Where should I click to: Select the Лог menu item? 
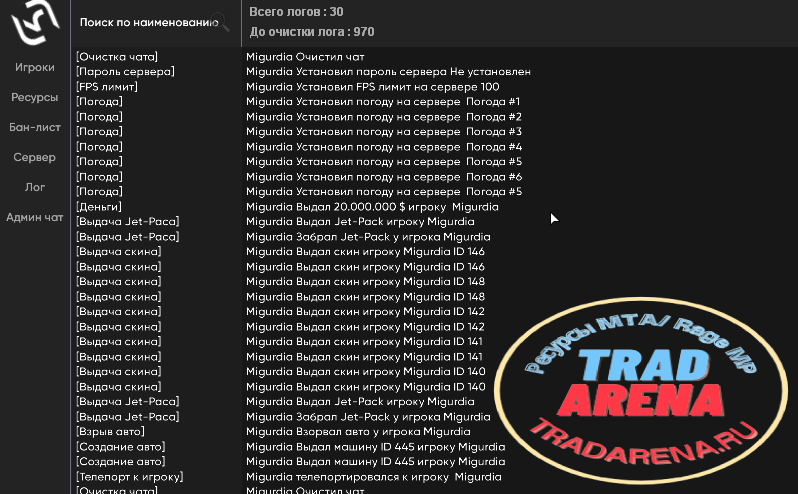click(35, 187)
